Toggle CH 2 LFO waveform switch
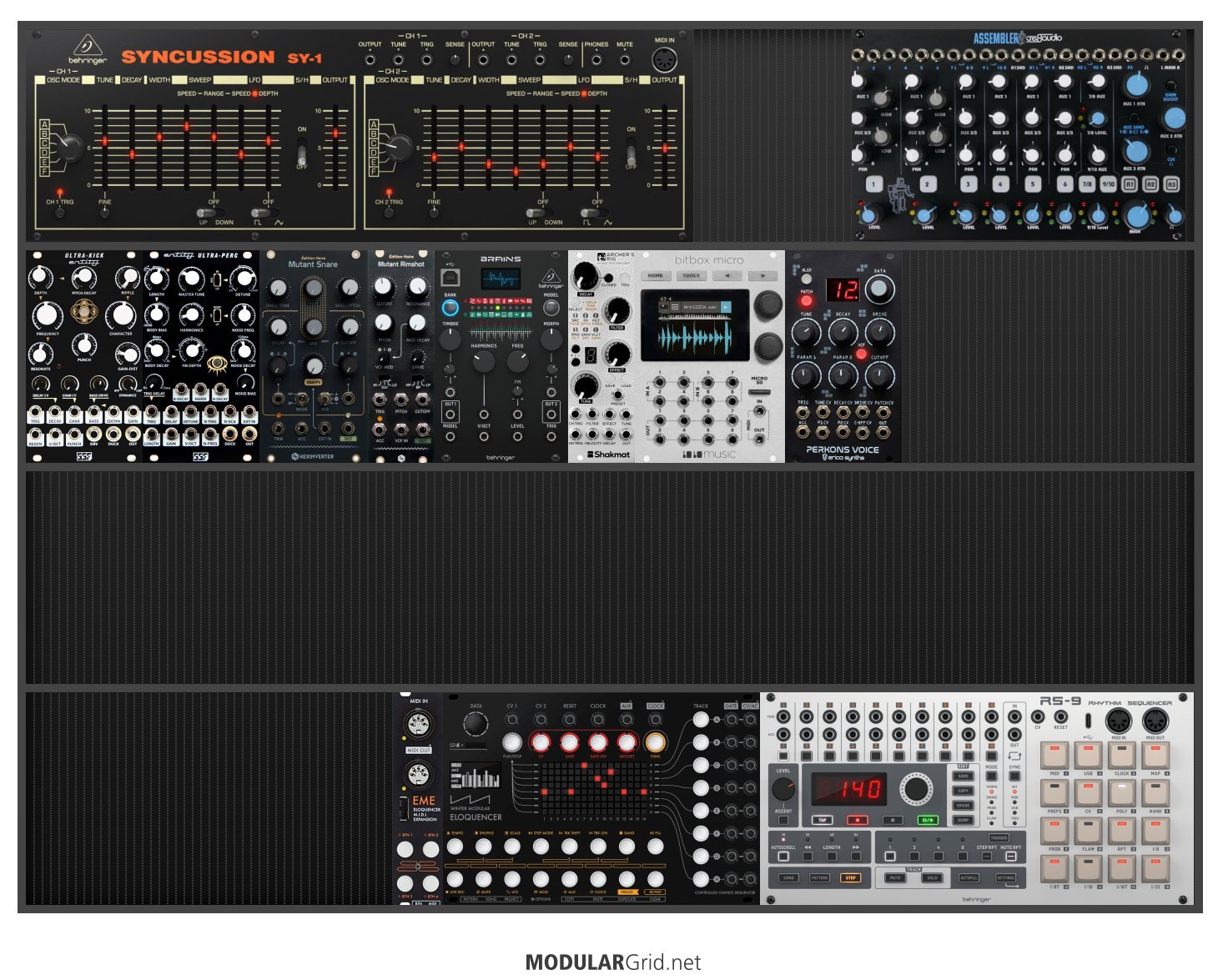 [596, 213]
